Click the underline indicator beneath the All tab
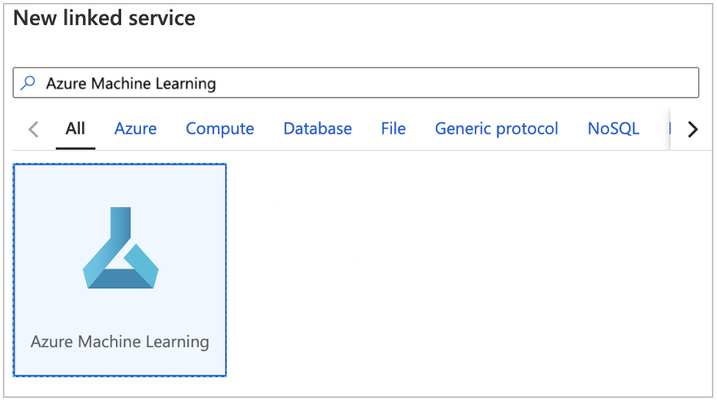This screenshot has height=400, width=717. tap(75, 148)
